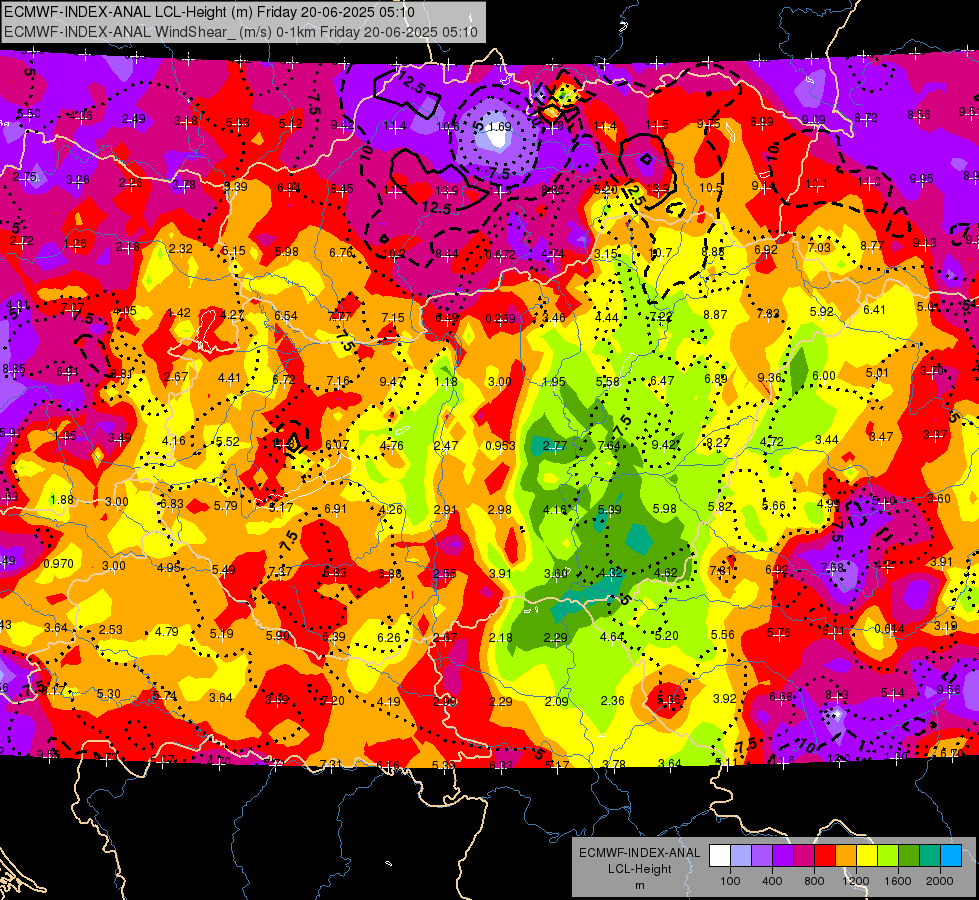Click the dark green legend swatch
The image size is (979, 900).
[909, 856]
